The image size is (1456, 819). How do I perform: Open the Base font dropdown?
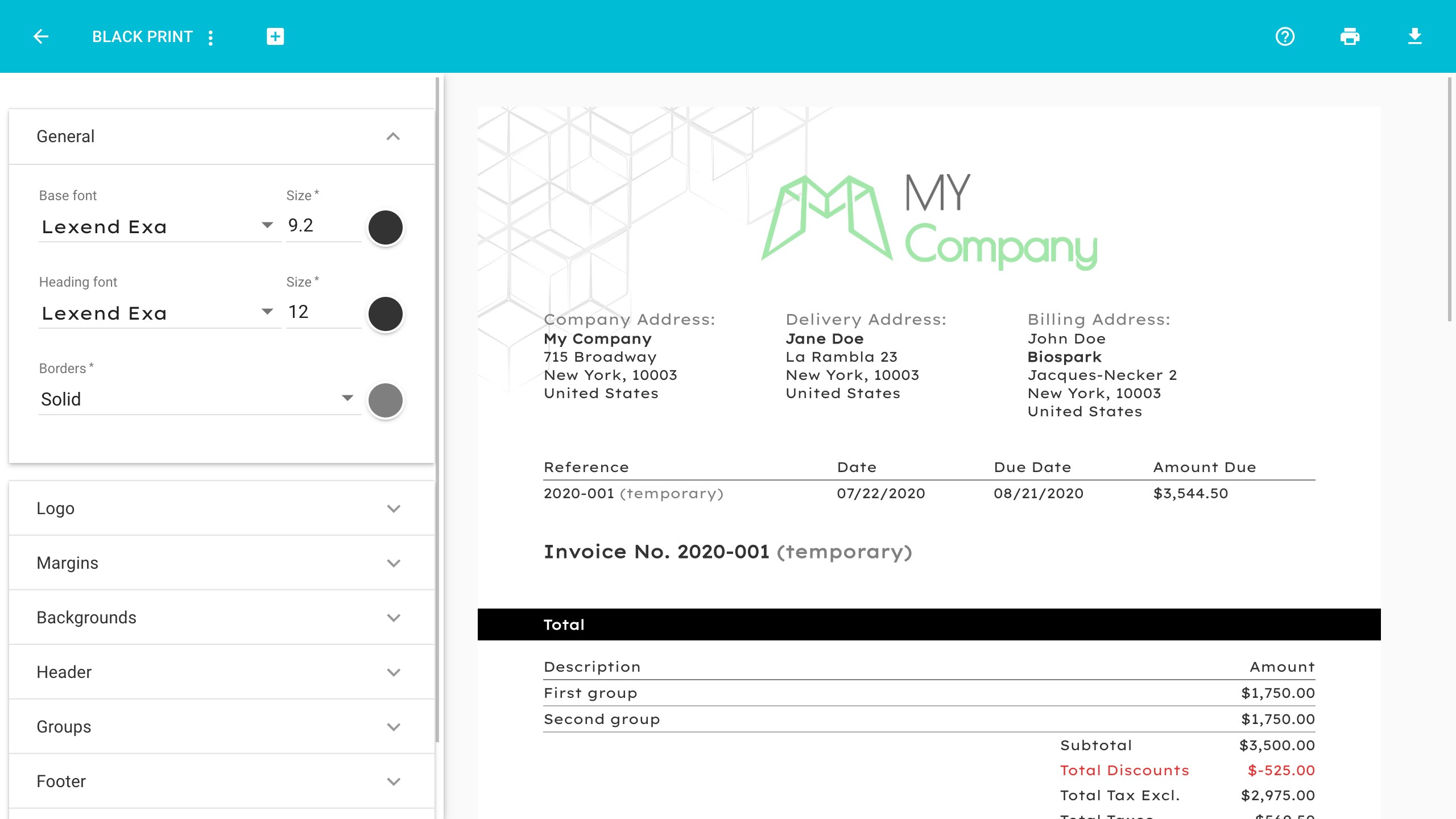158,227
